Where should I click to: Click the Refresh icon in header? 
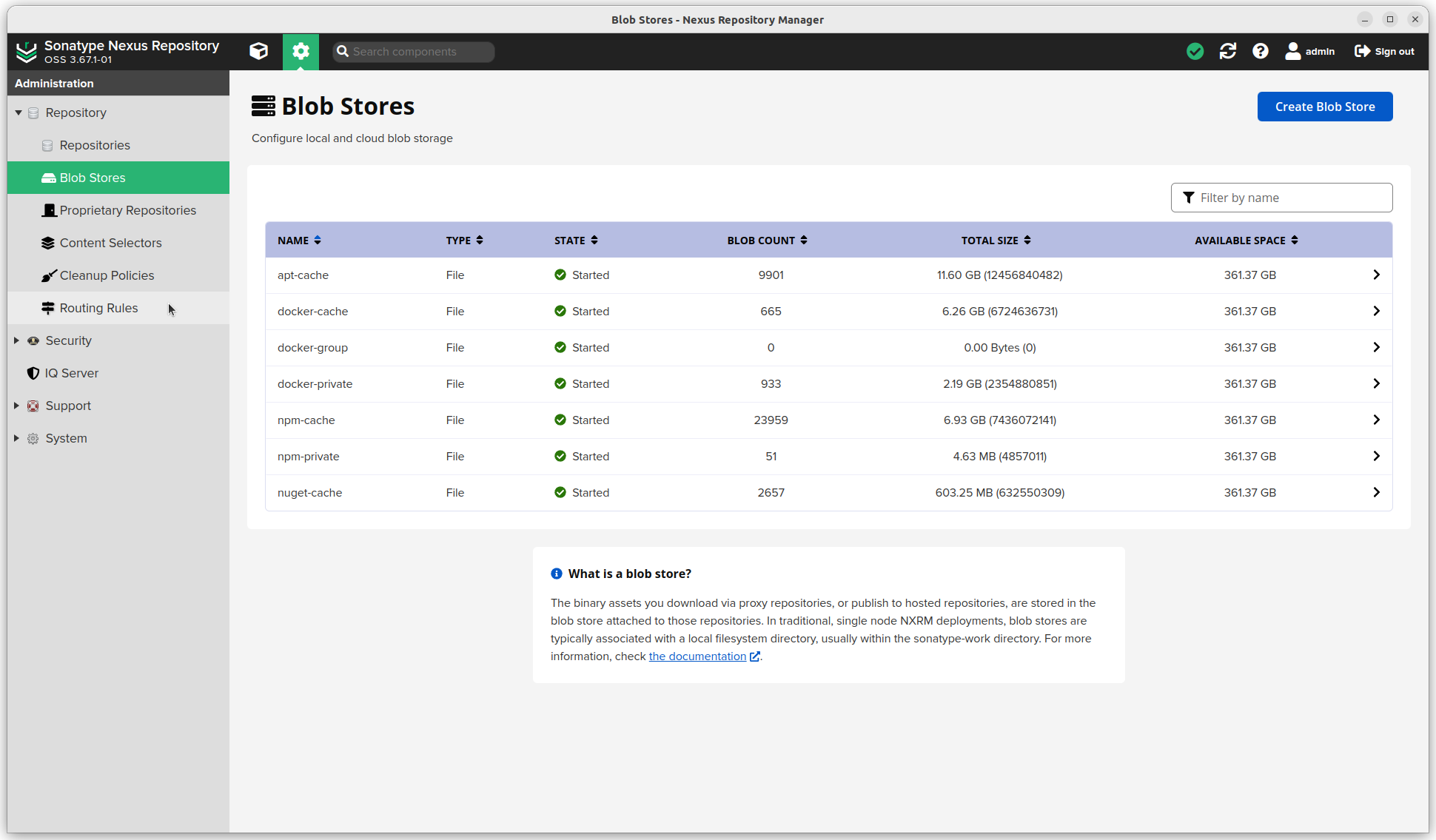[1228, 51]
